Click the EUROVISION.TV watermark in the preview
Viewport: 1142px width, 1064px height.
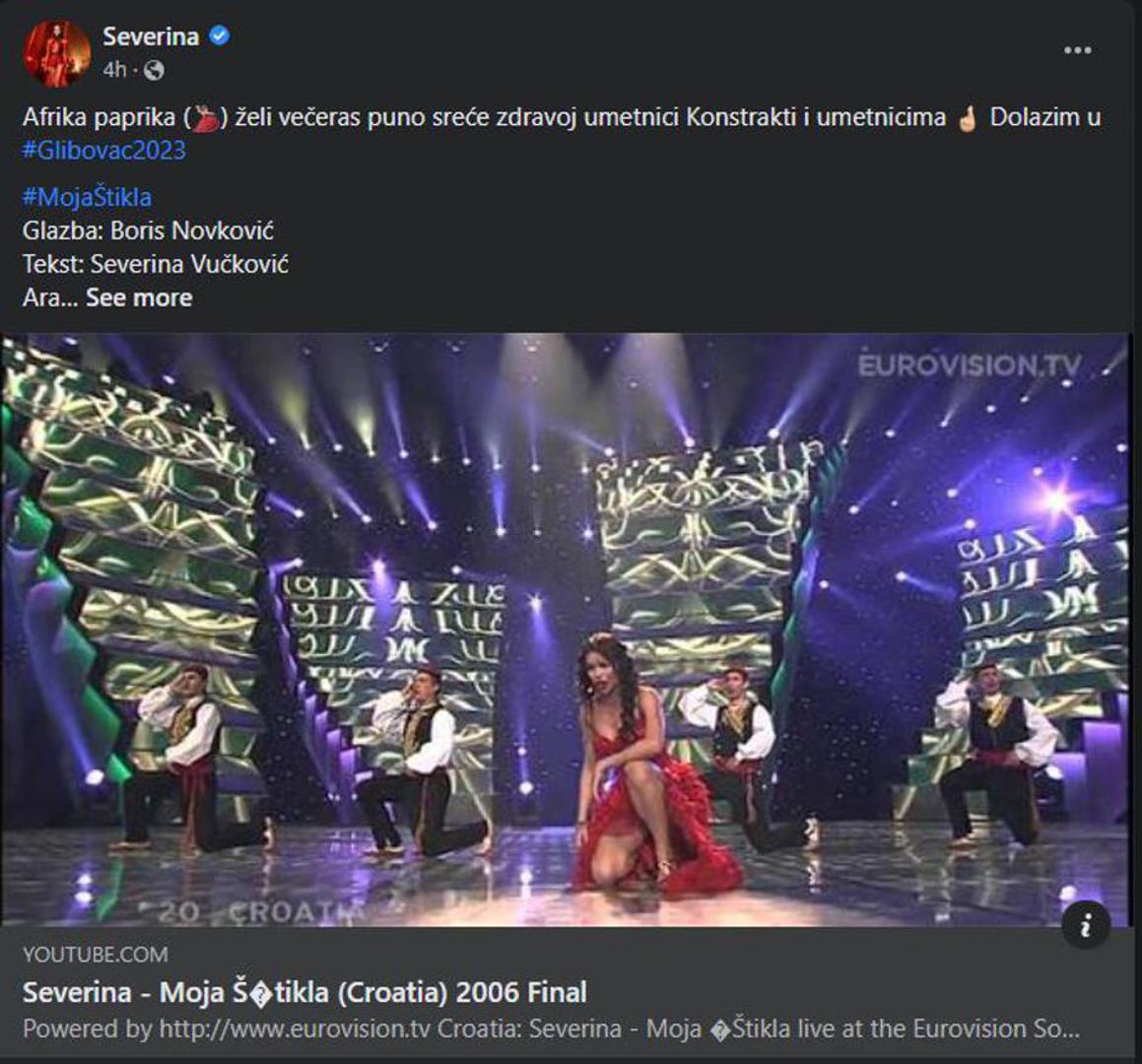click(x=970, y=366)
